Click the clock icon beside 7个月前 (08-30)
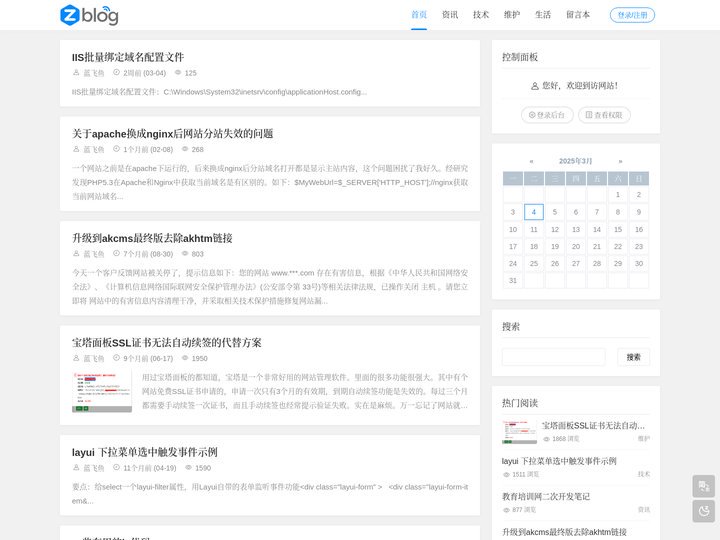This screenshot has height=540, width=720. click(116, 253)
